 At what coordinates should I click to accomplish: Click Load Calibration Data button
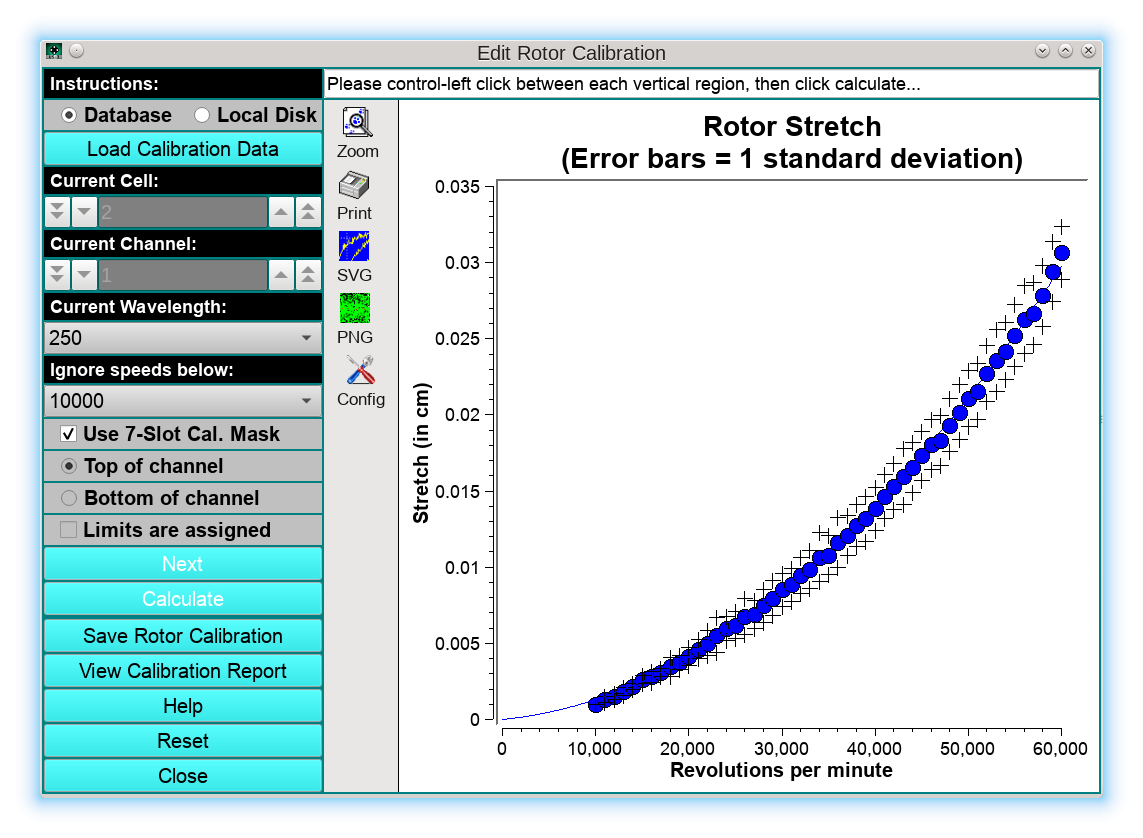pyautogui.click(x=182, y=149)
